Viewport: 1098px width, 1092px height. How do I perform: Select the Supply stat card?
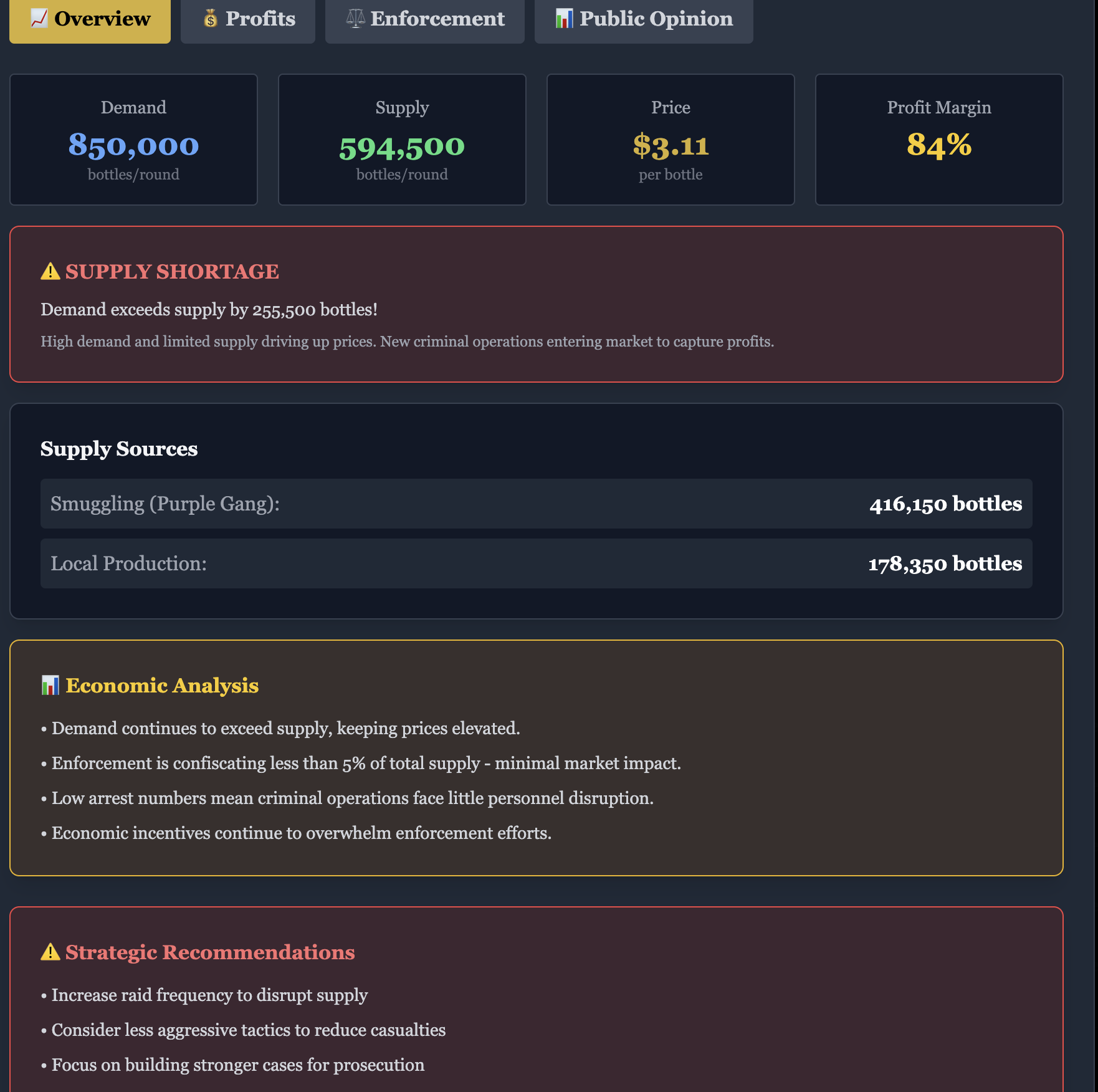402,140
